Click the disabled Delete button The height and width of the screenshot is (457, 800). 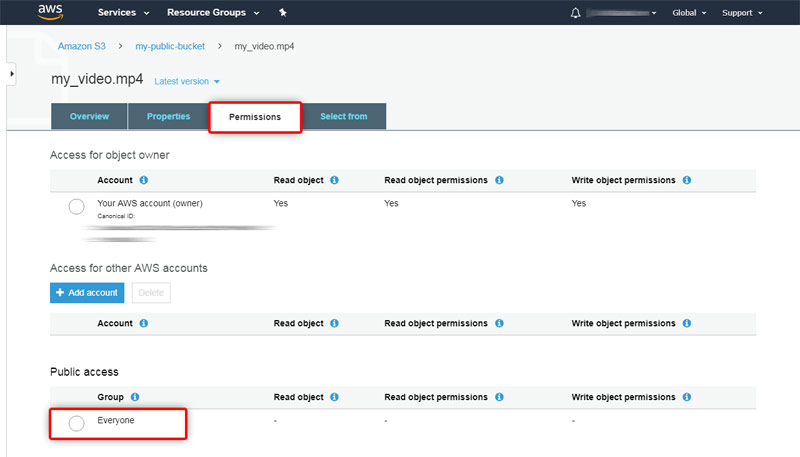coord(151,293)
